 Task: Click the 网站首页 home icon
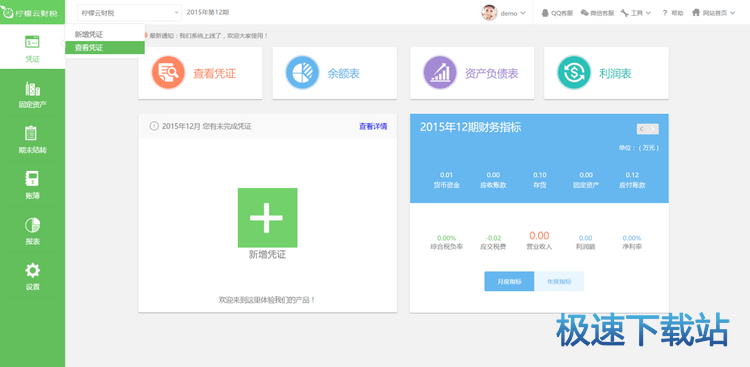(696, 13)
